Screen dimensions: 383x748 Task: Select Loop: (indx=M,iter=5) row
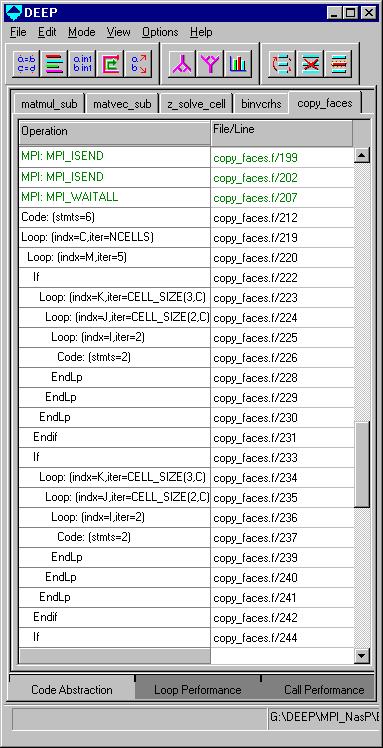tap(115, 258)
